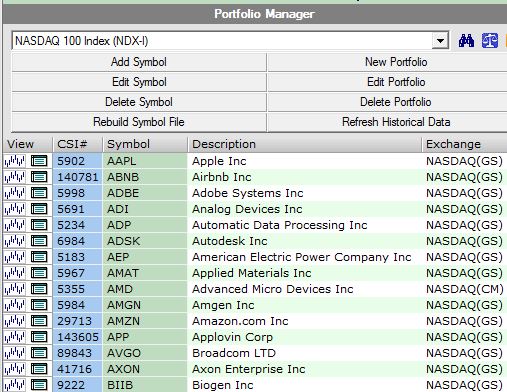The width and height of the screenshot is (507, 392).
Task: Click the Add Symbol button
Action: pos(139,62)
